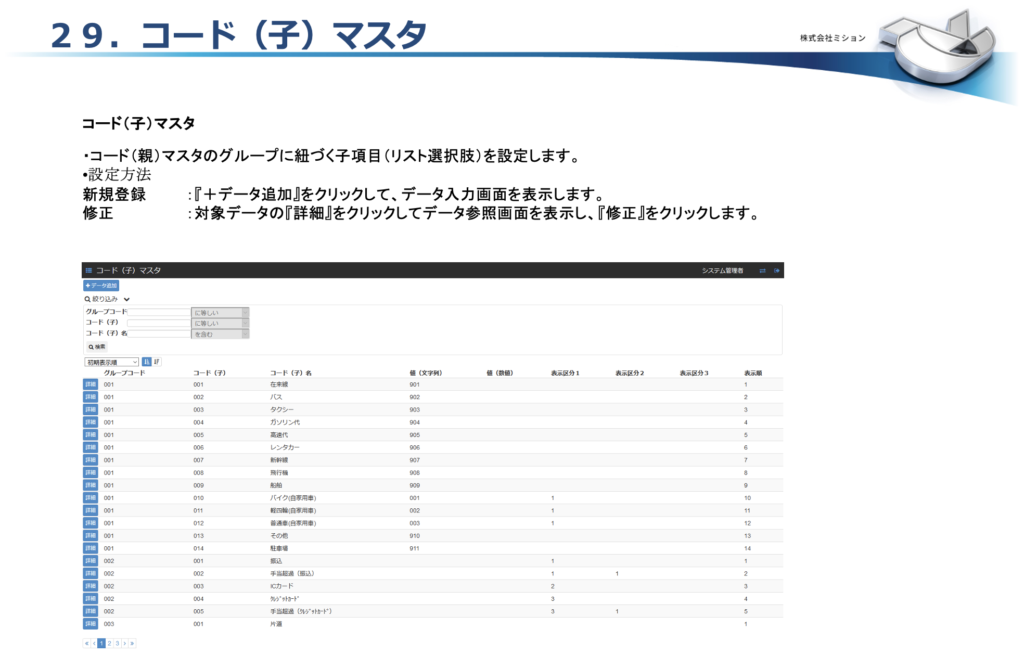Click the 値（文字列） column header
The width and height of the screenshot is (1024, 668).
[x=426, y=373]
